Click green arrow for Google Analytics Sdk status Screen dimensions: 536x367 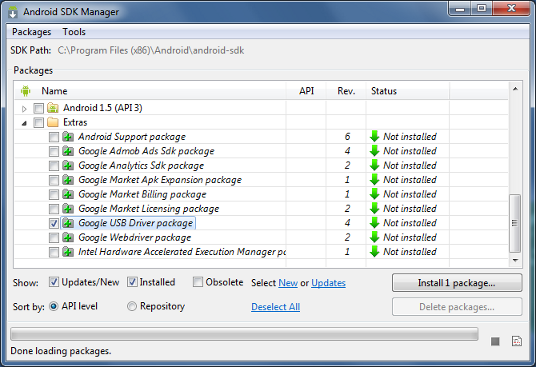click(x=375, y=165)
